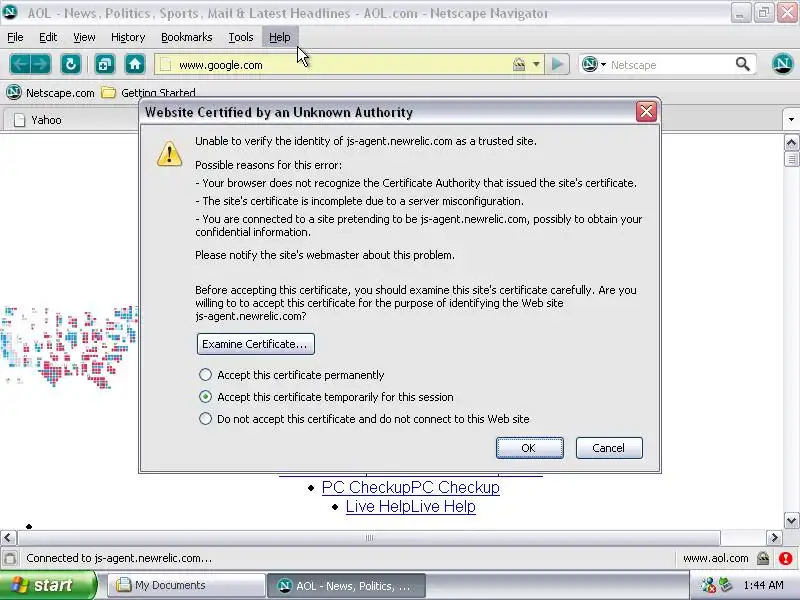Click the padlock icon in the status bar
Image resolution: width=800 pixels, height=600 pixels.
(763, 558)
